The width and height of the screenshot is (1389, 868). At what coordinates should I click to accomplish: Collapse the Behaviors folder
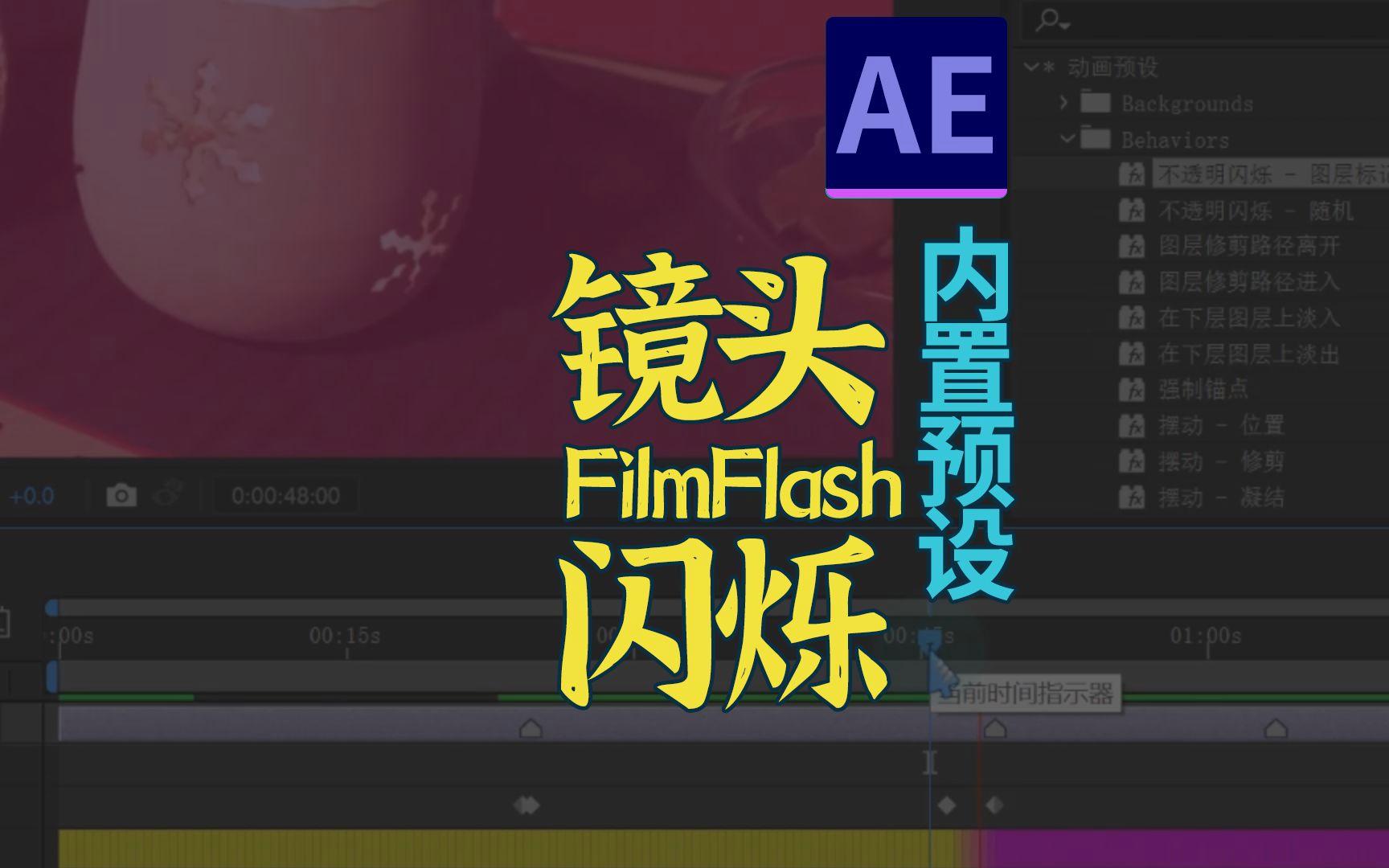tap(1067, 139)
